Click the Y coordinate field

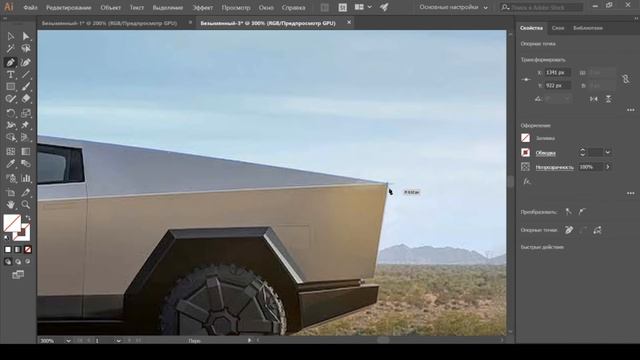coord(558,85)
